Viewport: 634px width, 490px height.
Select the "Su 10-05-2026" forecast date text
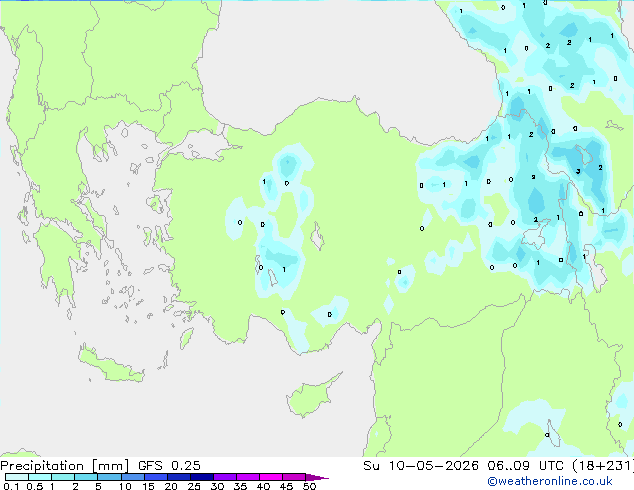tap(421, 465)
